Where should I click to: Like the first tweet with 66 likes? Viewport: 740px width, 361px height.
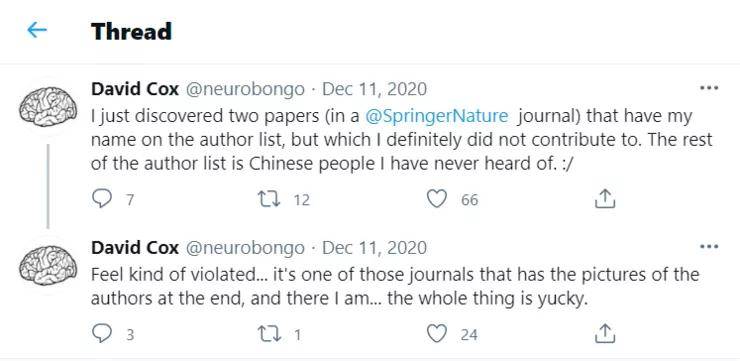coord(437,199)
